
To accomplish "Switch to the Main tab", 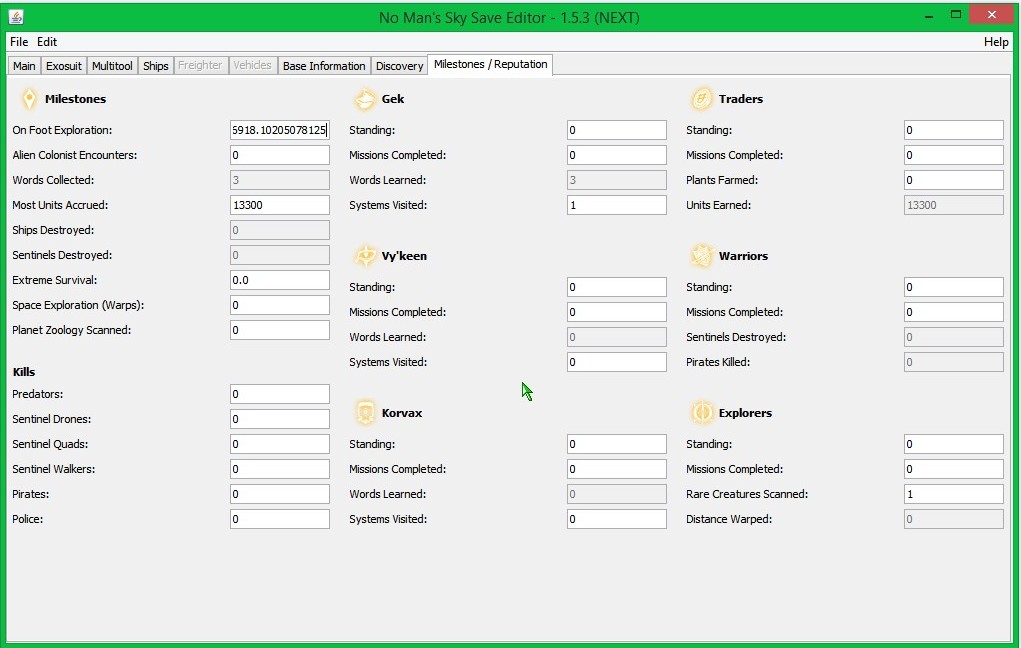I will click(24, 66).
